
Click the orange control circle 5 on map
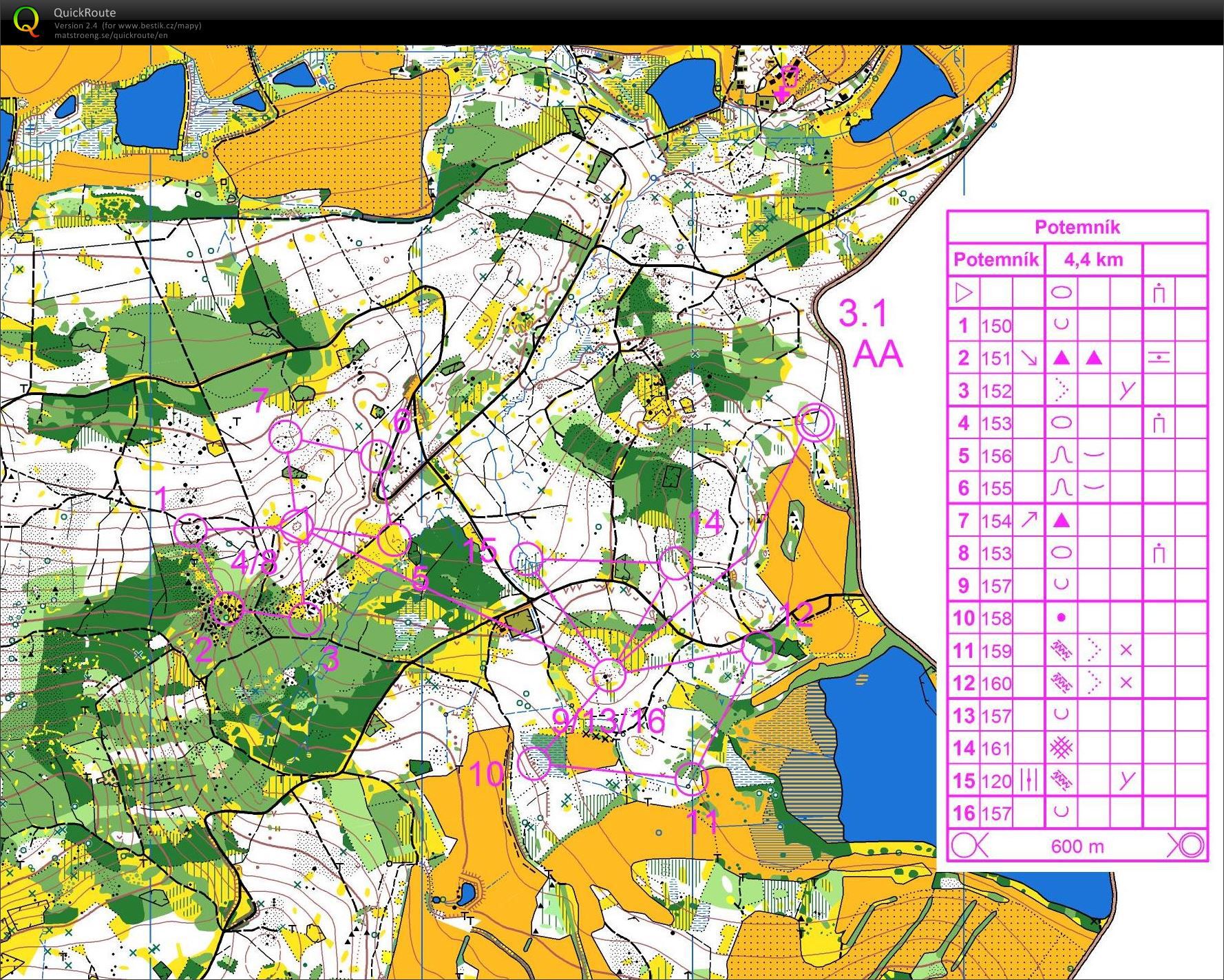pyautogui.click(x=394, y=540)
